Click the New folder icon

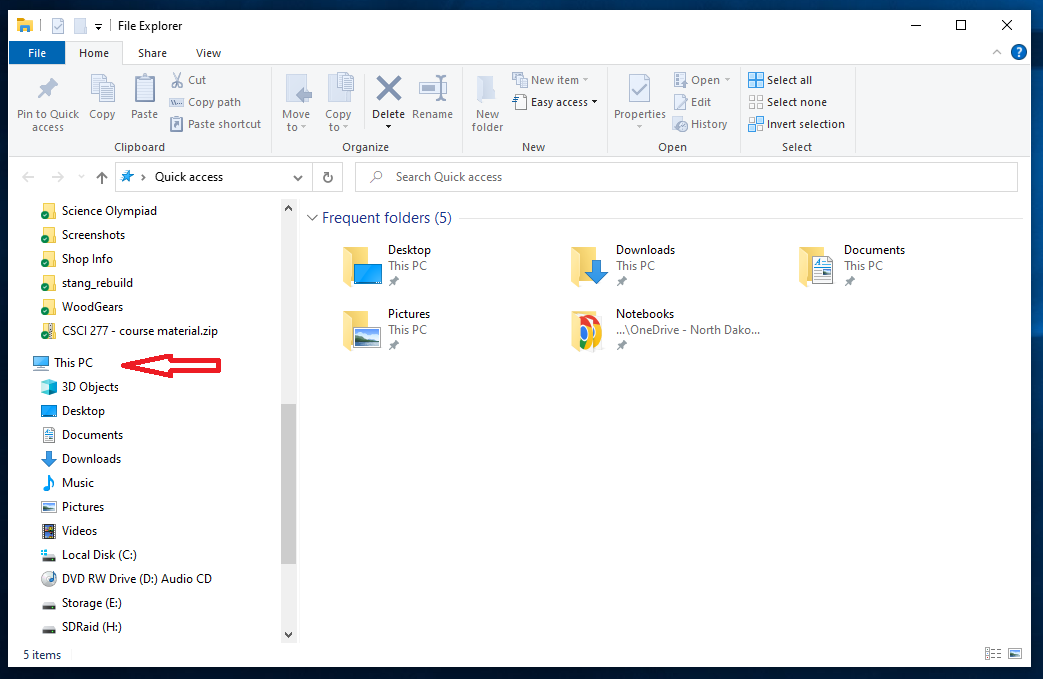(x=487, y=91)
